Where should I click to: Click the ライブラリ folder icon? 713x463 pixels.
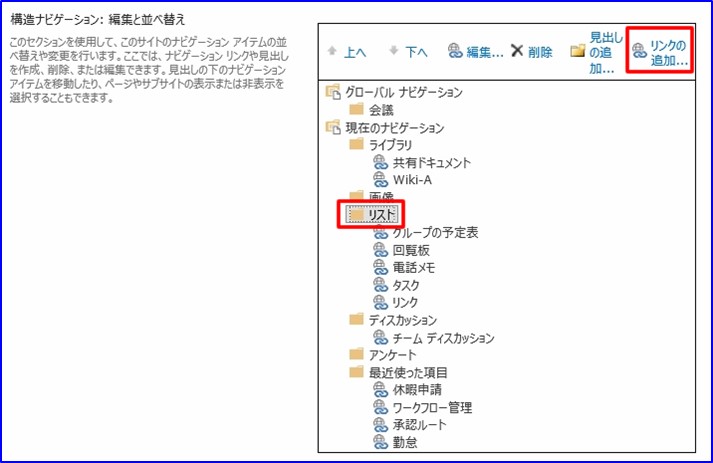356,144
